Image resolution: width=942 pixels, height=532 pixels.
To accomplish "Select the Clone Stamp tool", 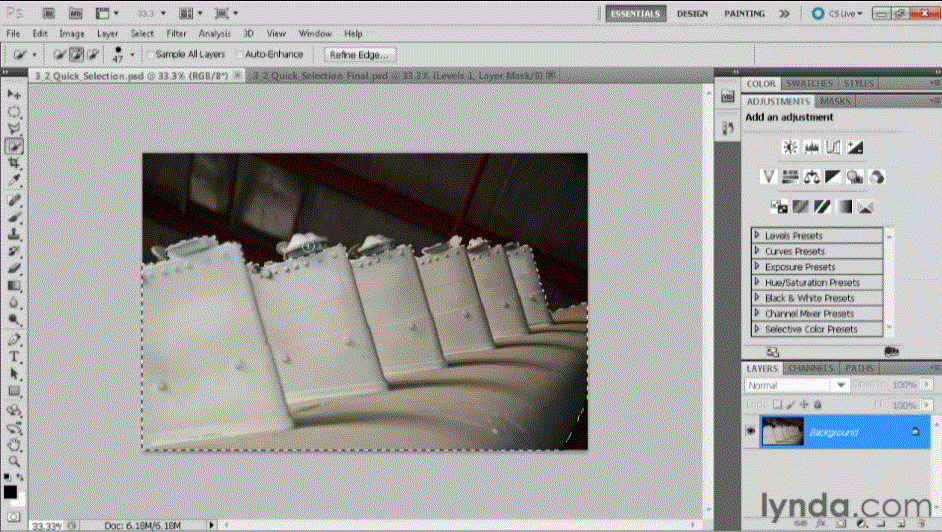I will [x=14, y=234].
